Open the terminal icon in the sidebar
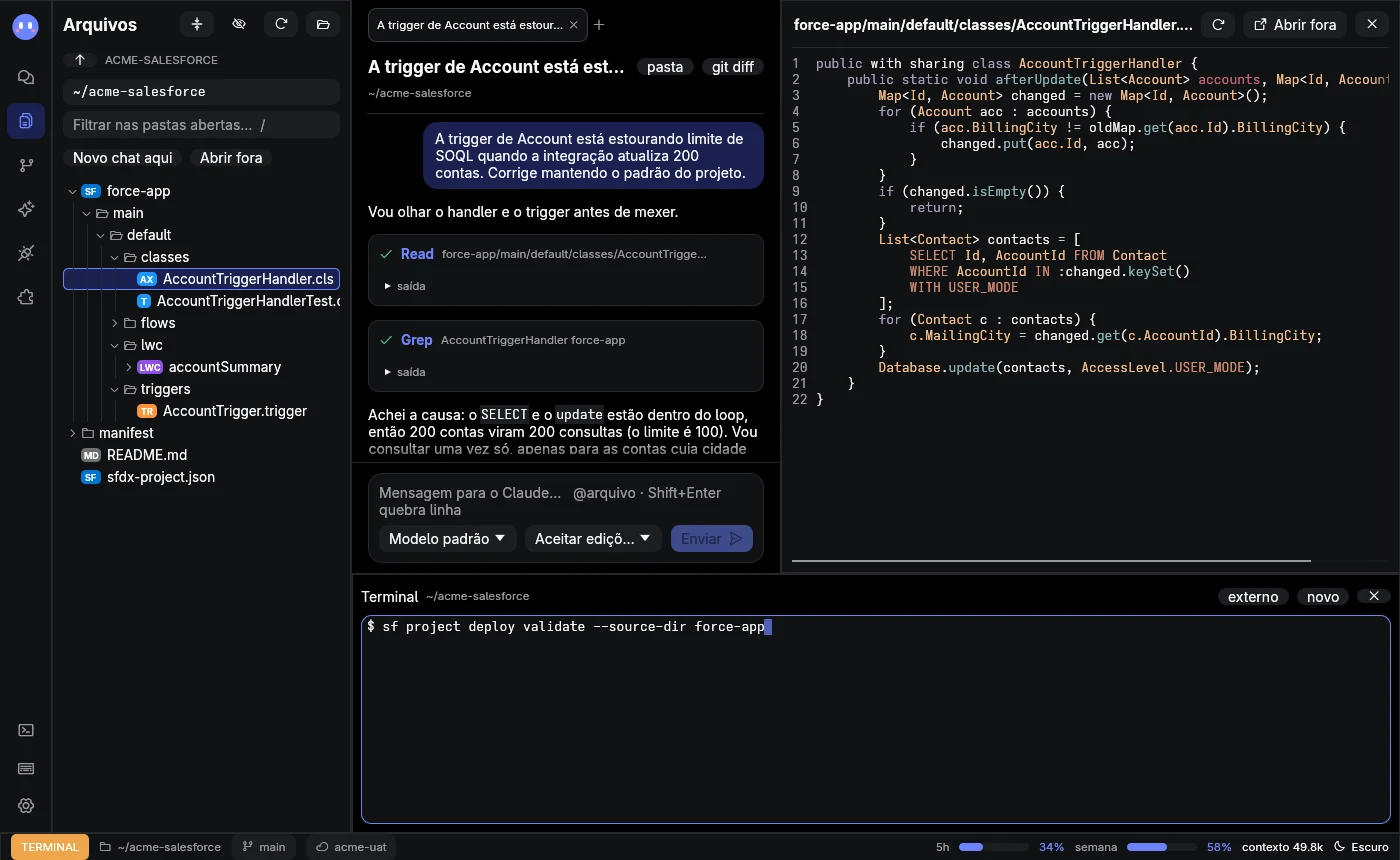 26,730
